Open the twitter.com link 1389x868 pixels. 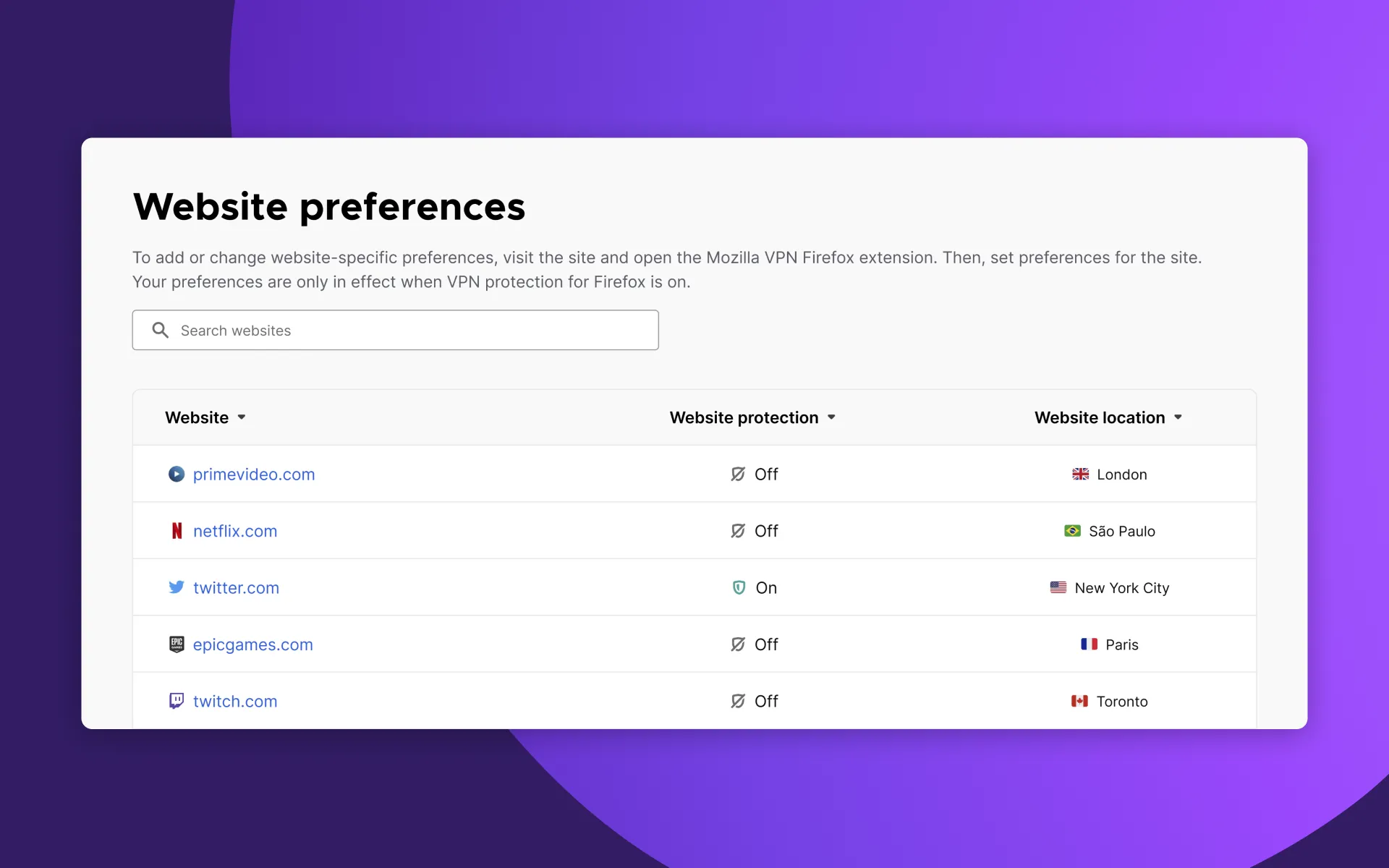pos(236,587)
